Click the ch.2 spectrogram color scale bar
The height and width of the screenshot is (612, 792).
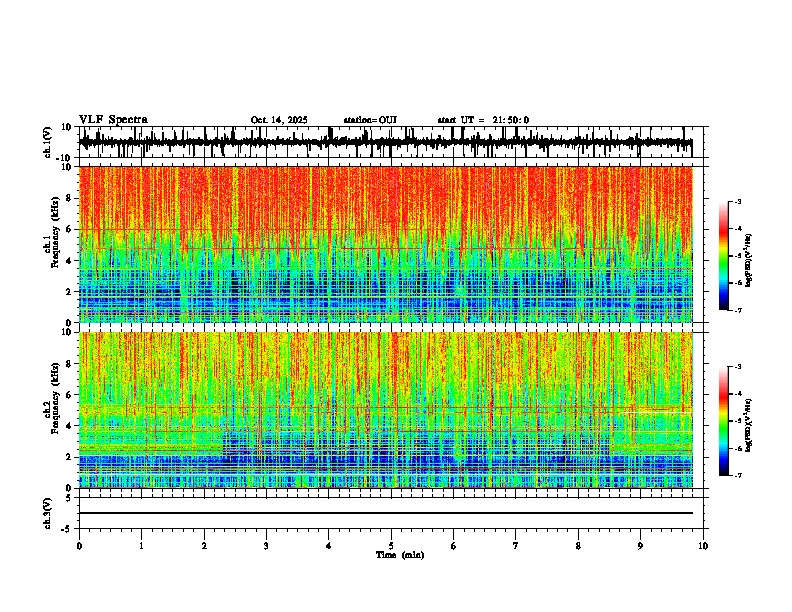pos(724,421)
